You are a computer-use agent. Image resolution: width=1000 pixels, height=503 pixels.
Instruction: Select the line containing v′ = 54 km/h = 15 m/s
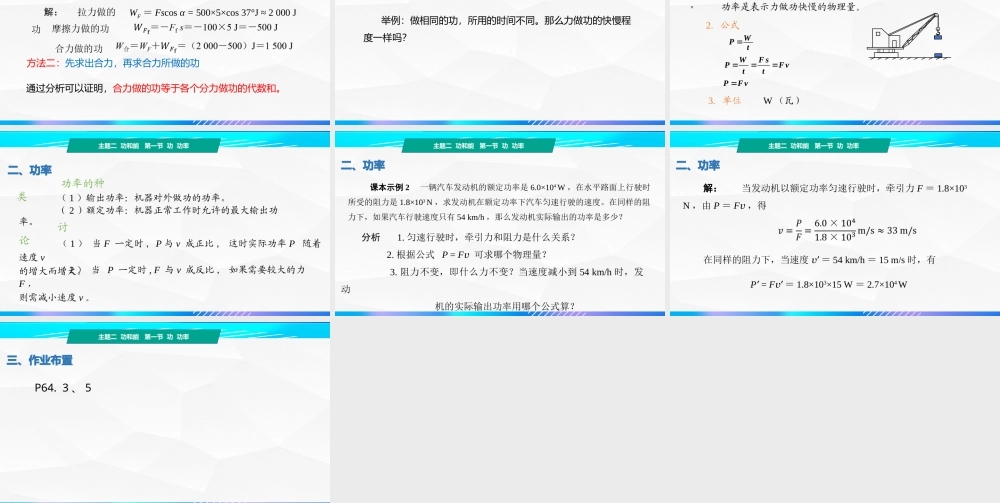pos(819,259)
